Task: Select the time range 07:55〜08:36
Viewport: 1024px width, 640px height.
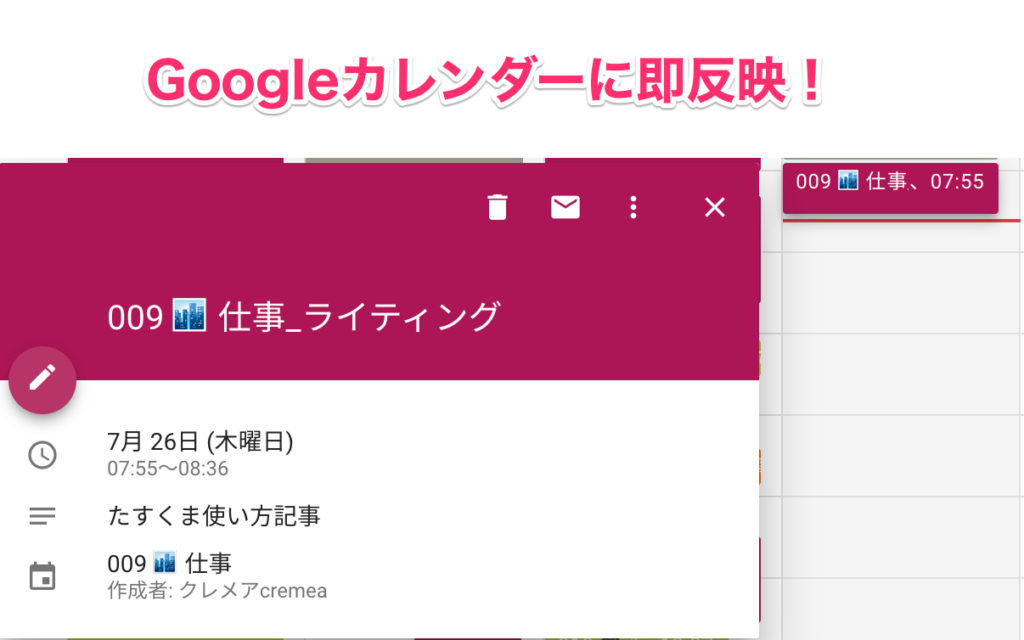Action: [168, 468]
